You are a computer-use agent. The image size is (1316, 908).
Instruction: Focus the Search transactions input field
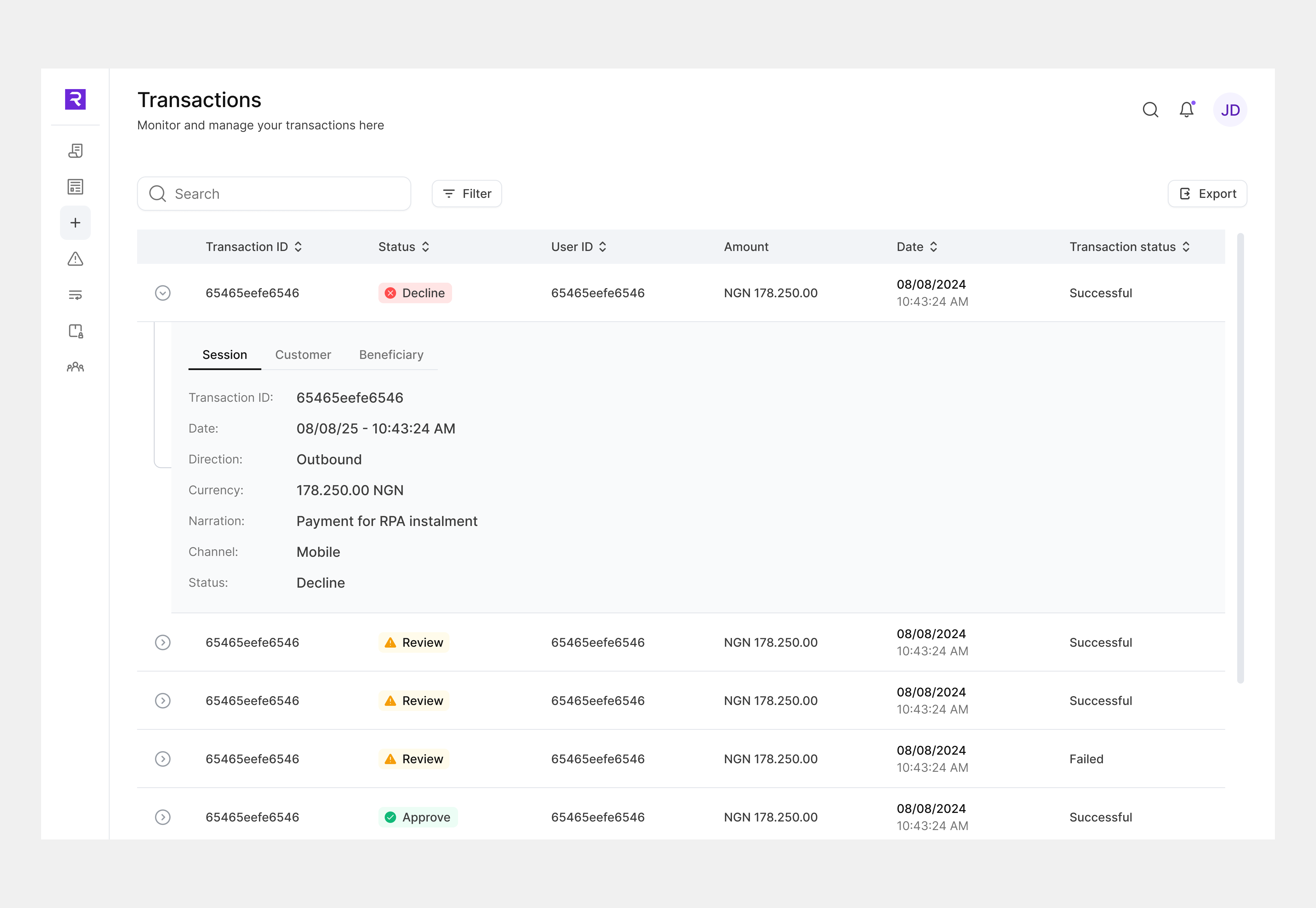[274, 194]
